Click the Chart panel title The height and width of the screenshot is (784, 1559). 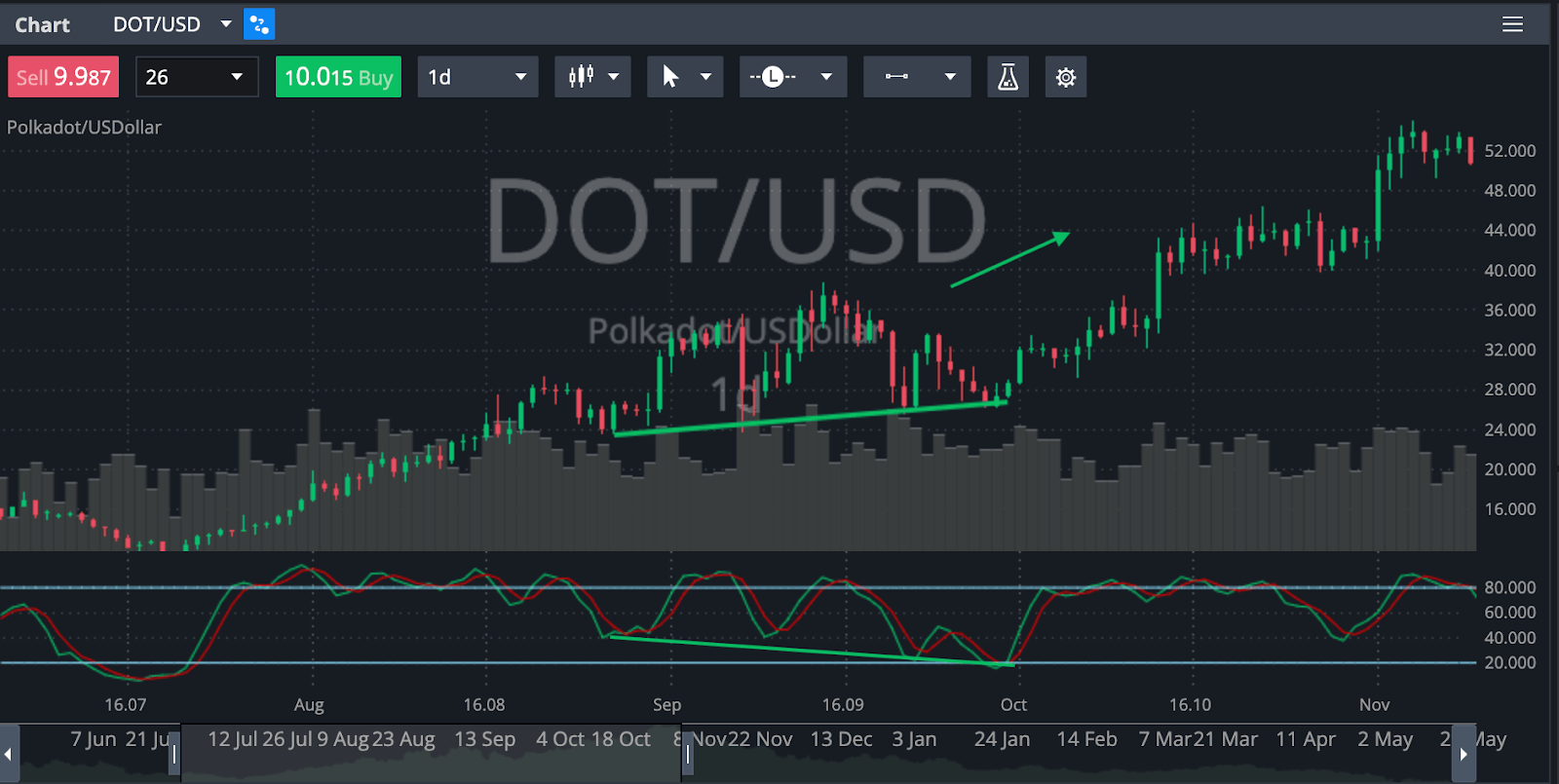pos(42,25)
